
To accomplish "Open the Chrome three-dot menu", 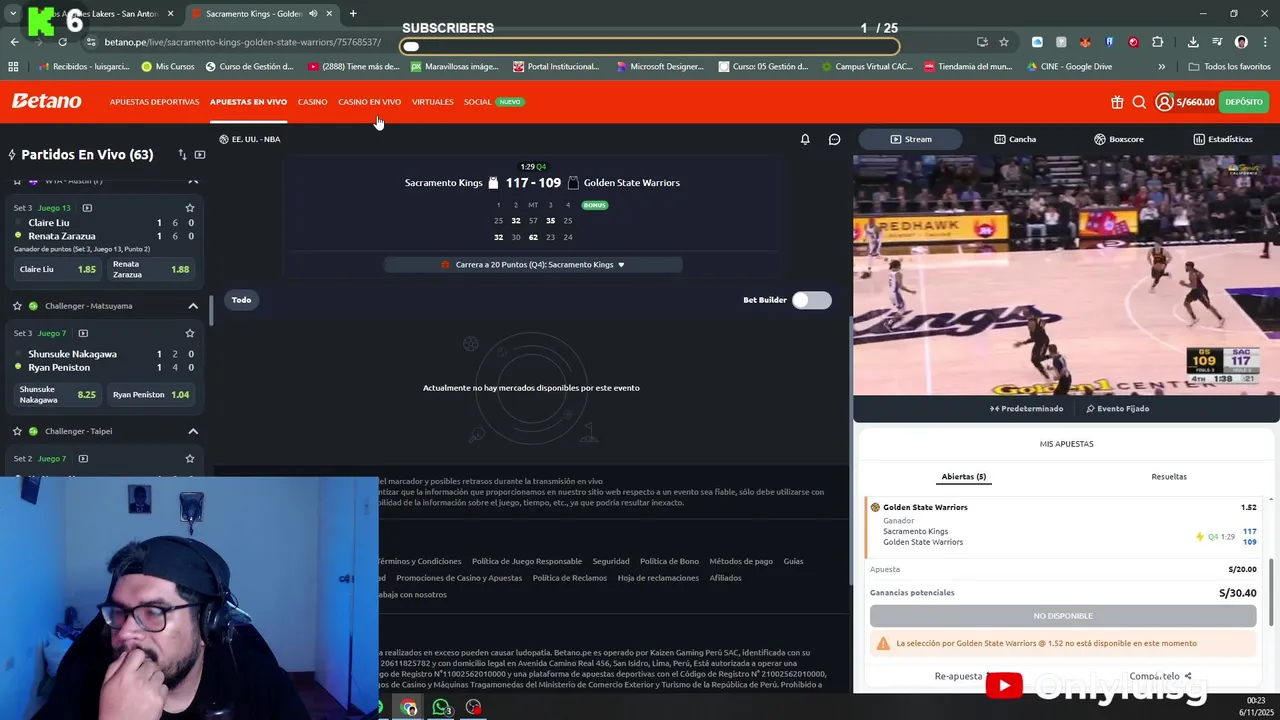I will 1265,42.
